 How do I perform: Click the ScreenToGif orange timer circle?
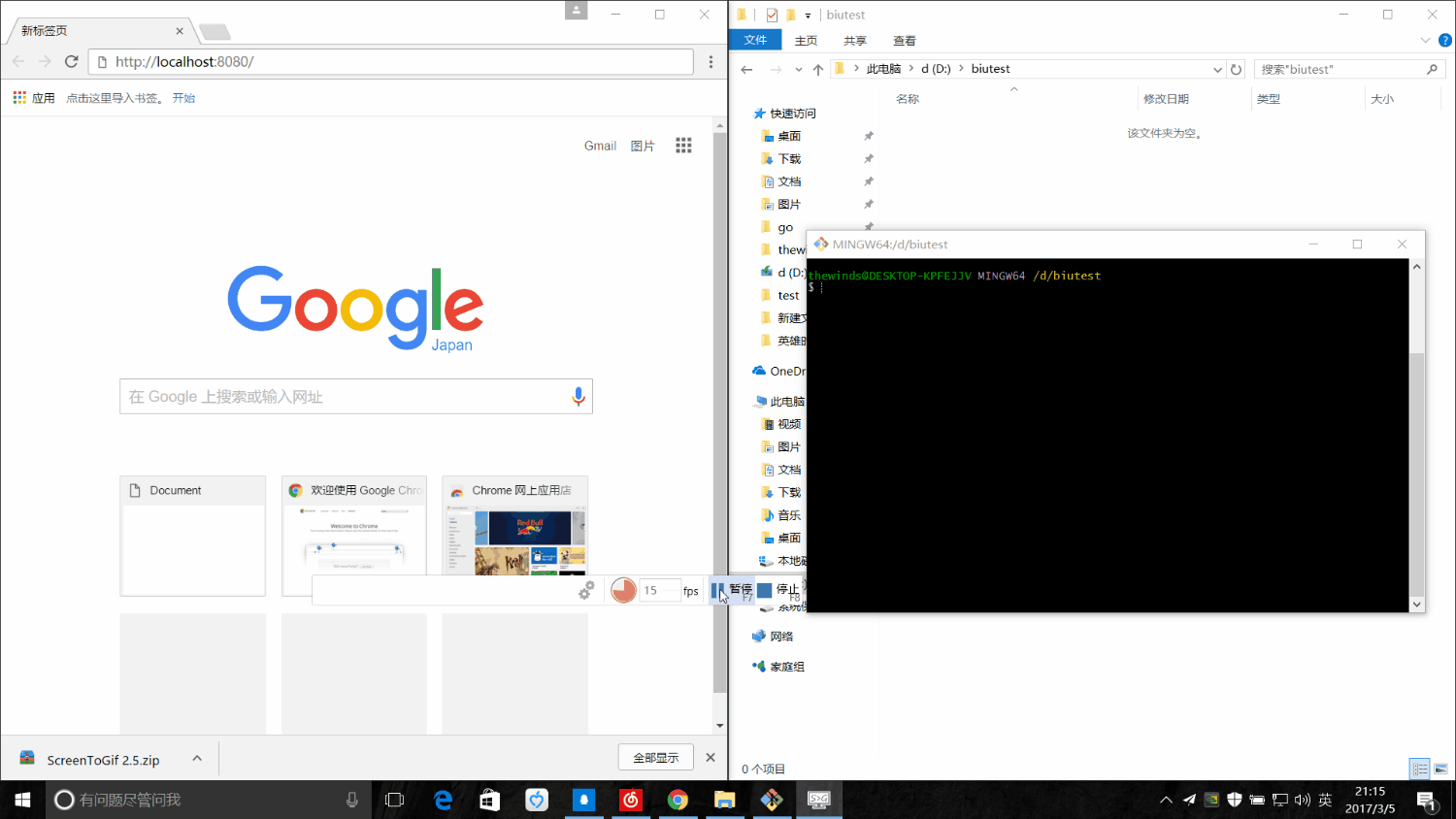623,590
